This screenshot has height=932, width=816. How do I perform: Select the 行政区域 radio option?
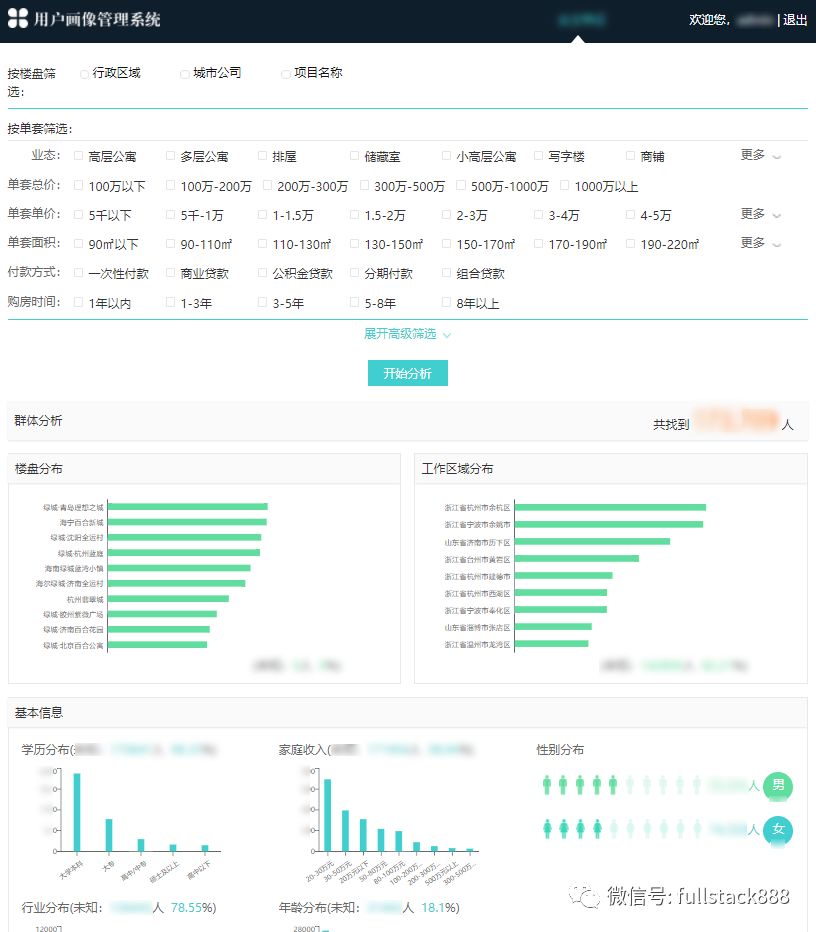click(x=84, y=74)
